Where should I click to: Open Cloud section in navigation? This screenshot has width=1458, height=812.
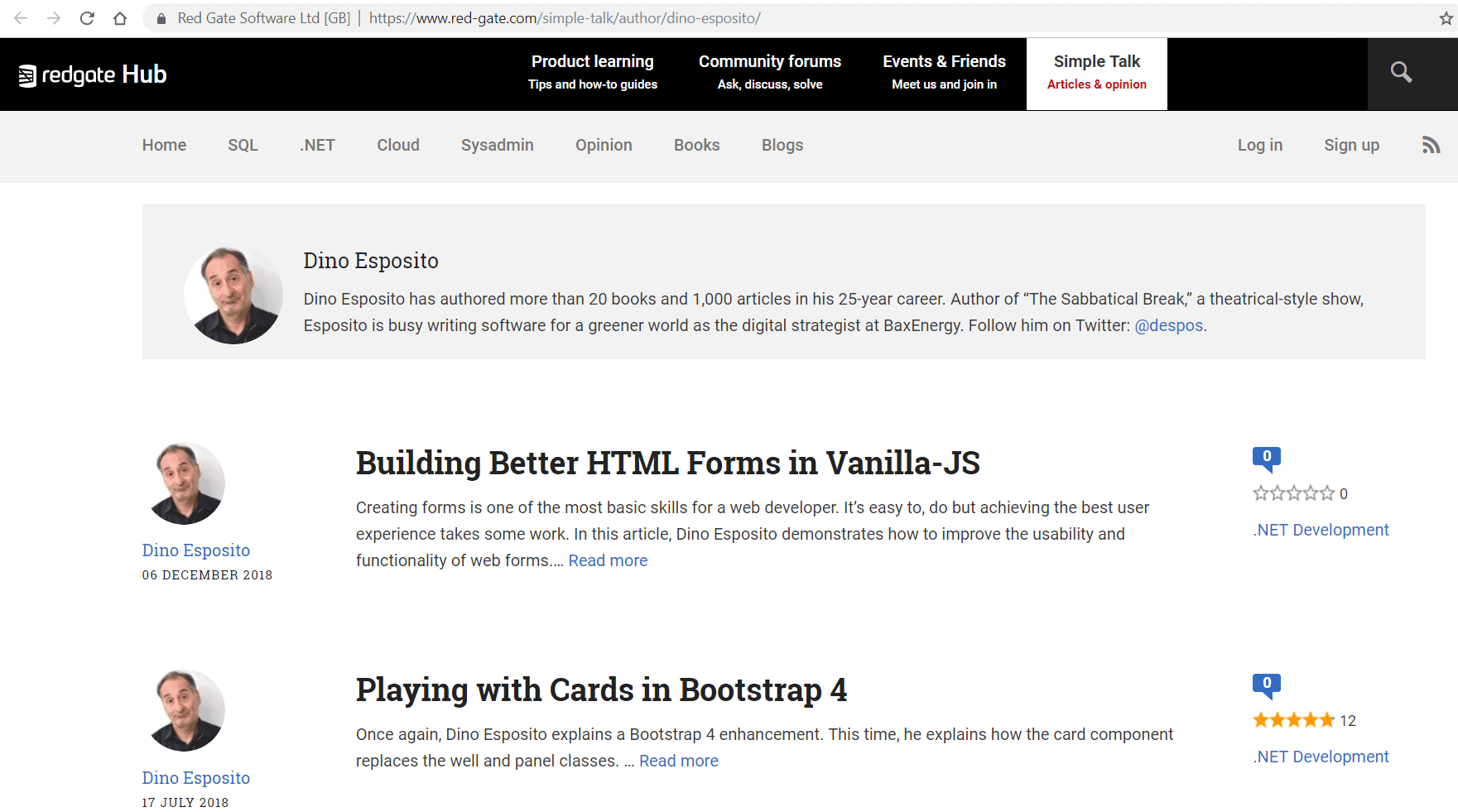[x=398, y=145]
